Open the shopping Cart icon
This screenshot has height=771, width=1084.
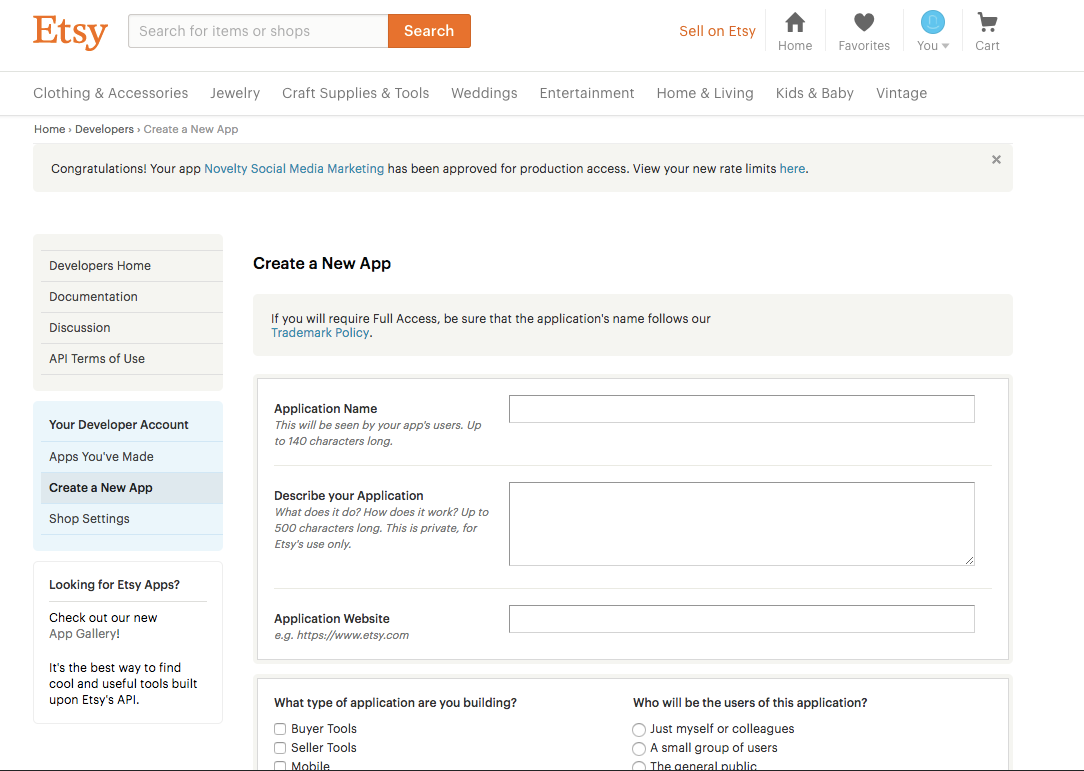click(987, 22)
